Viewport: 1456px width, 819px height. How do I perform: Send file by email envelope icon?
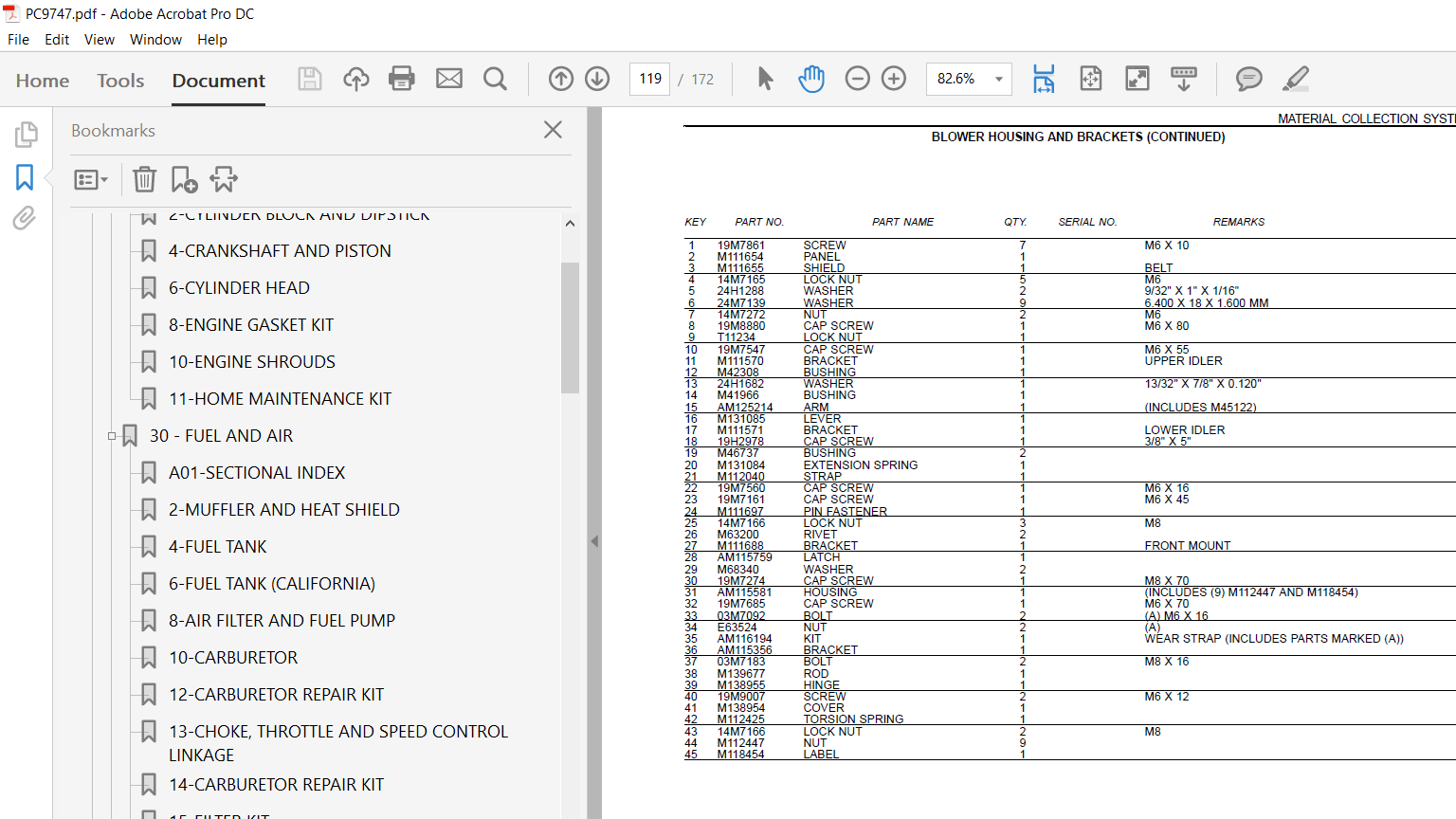tap(449, 79)
